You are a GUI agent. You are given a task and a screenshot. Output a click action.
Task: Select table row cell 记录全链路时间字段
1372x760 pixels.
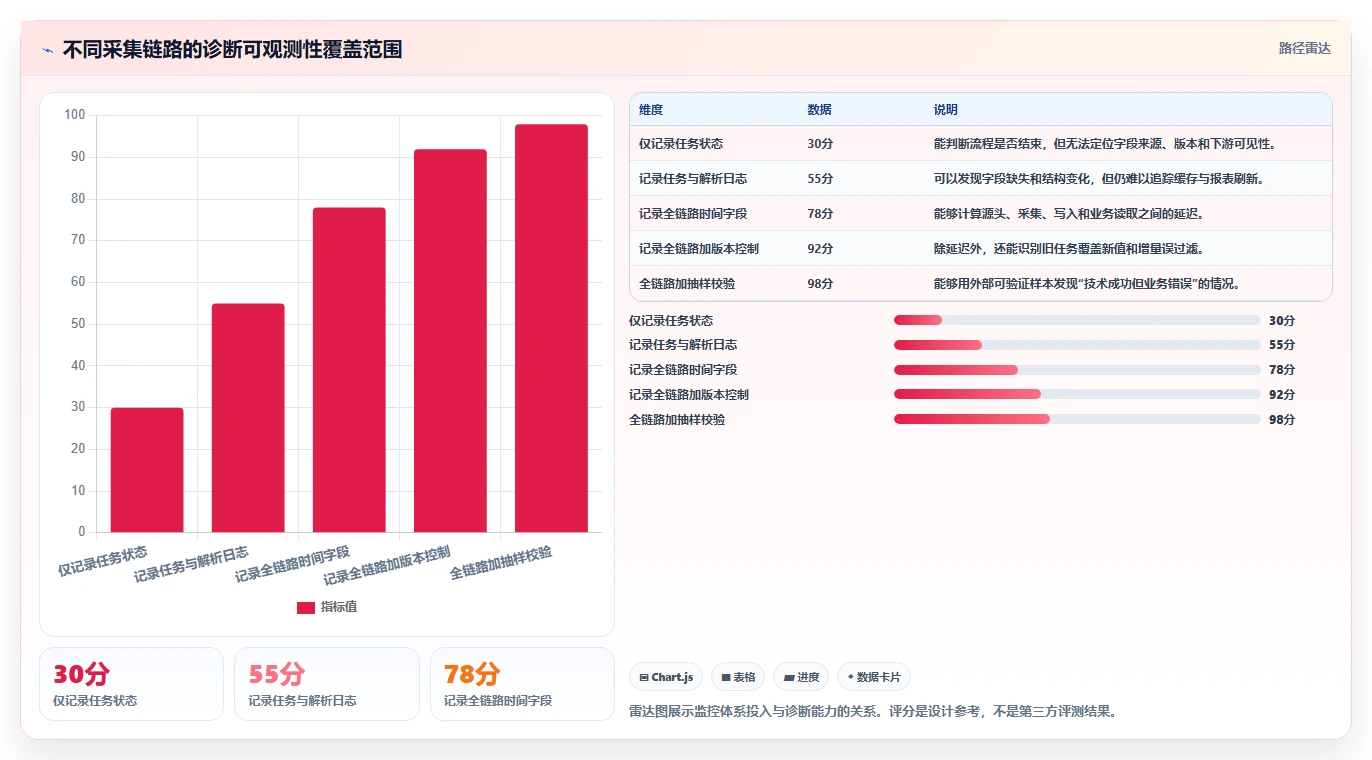click(x=693, y=214)
